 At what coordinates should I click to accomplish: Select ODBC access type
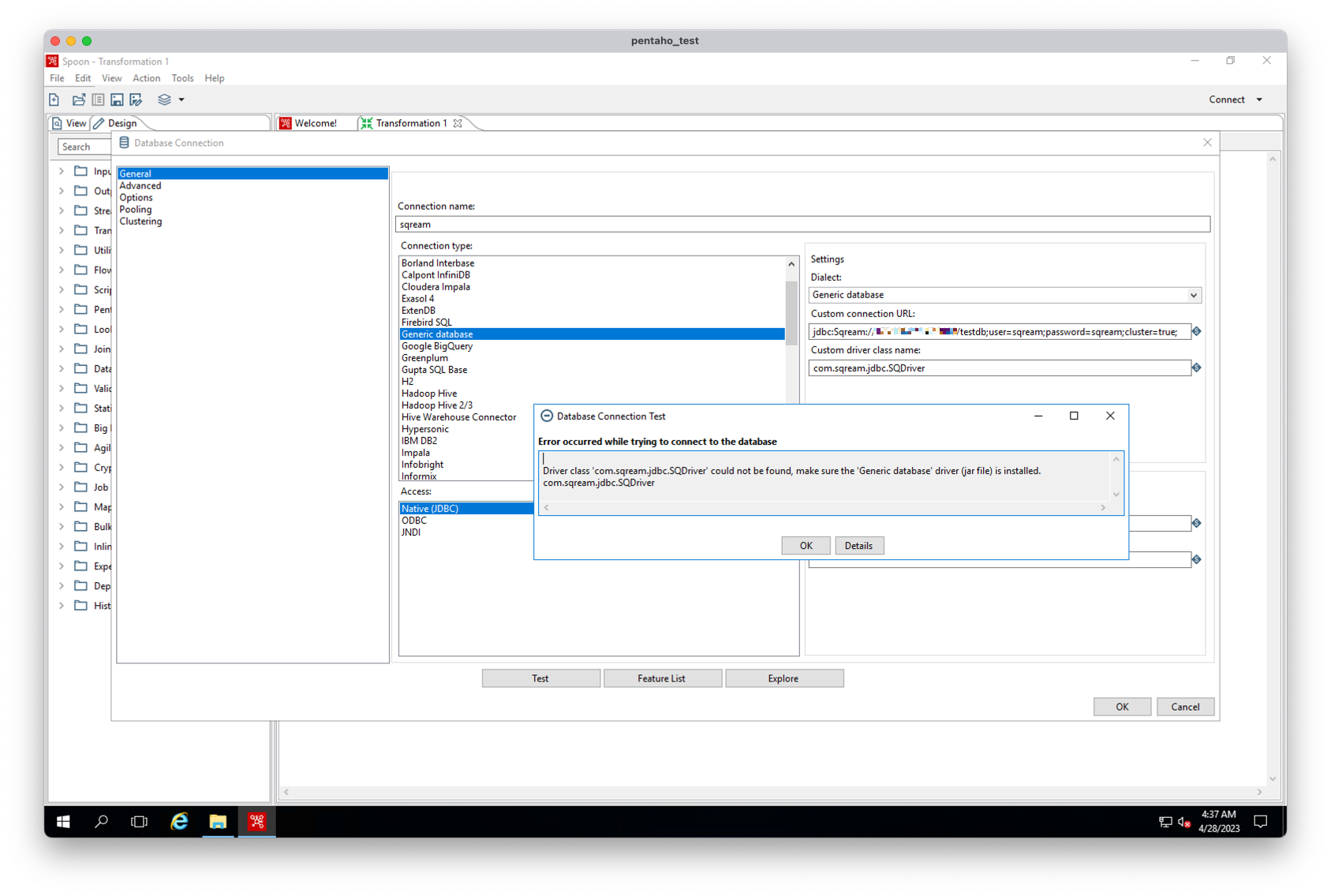[414, 521]
